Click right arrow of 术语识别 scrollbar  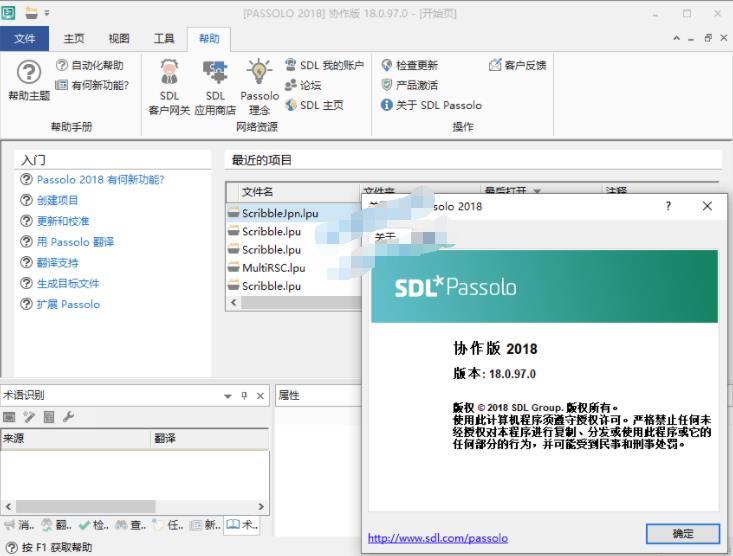(261, 506)
